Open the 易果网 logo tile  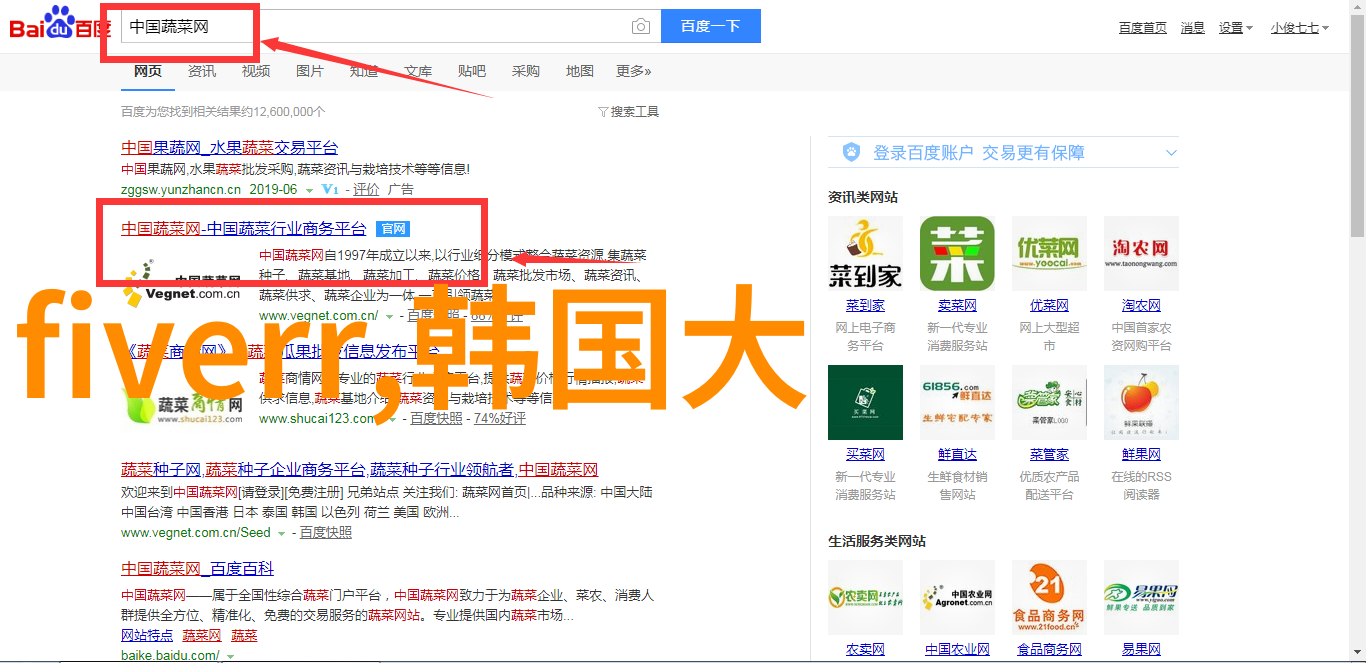tap(1141, 597)
